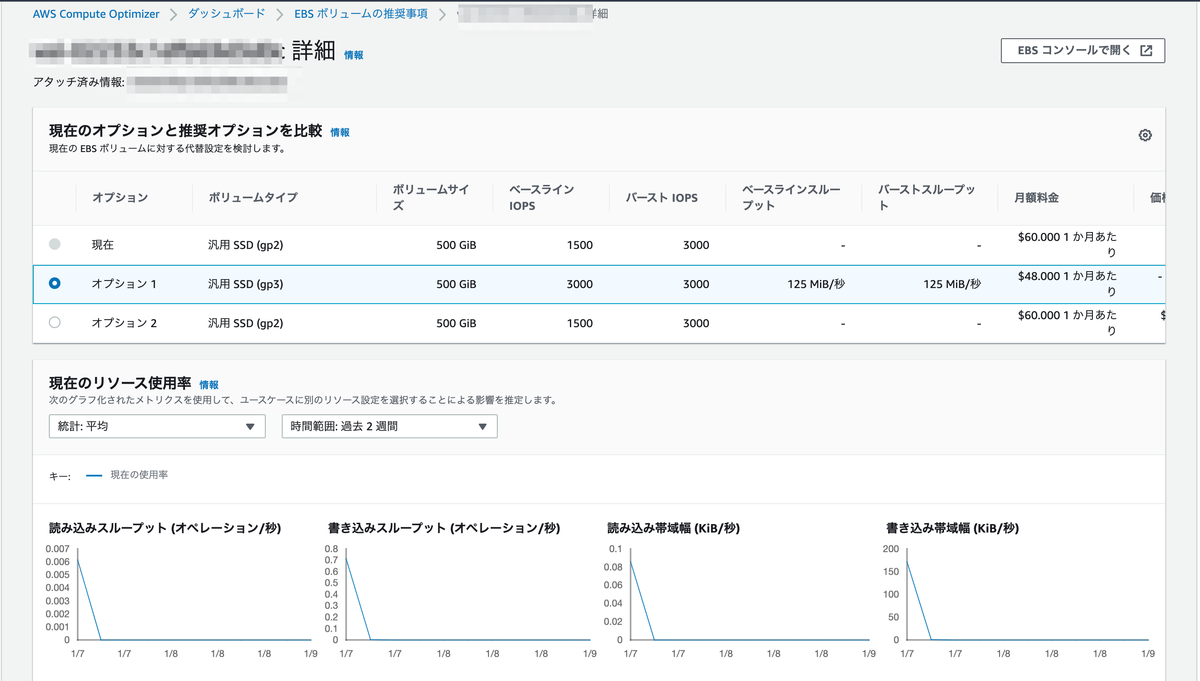Open 情報 link beside 現在のオプションと推奨オプションを比較
The image size is (1200, 681).
tap(340, 132)
